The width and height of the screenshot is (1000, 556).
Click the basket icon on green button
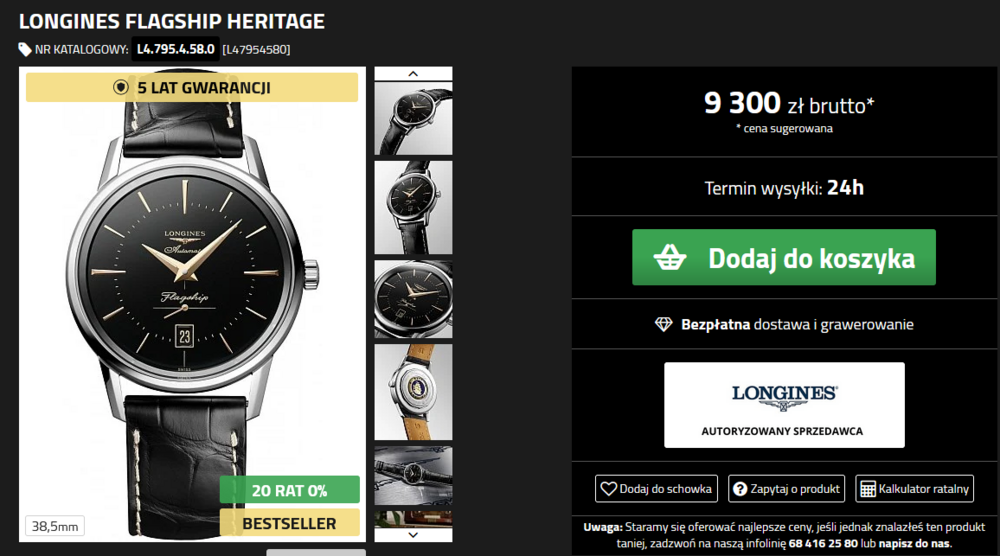[670, 258]
